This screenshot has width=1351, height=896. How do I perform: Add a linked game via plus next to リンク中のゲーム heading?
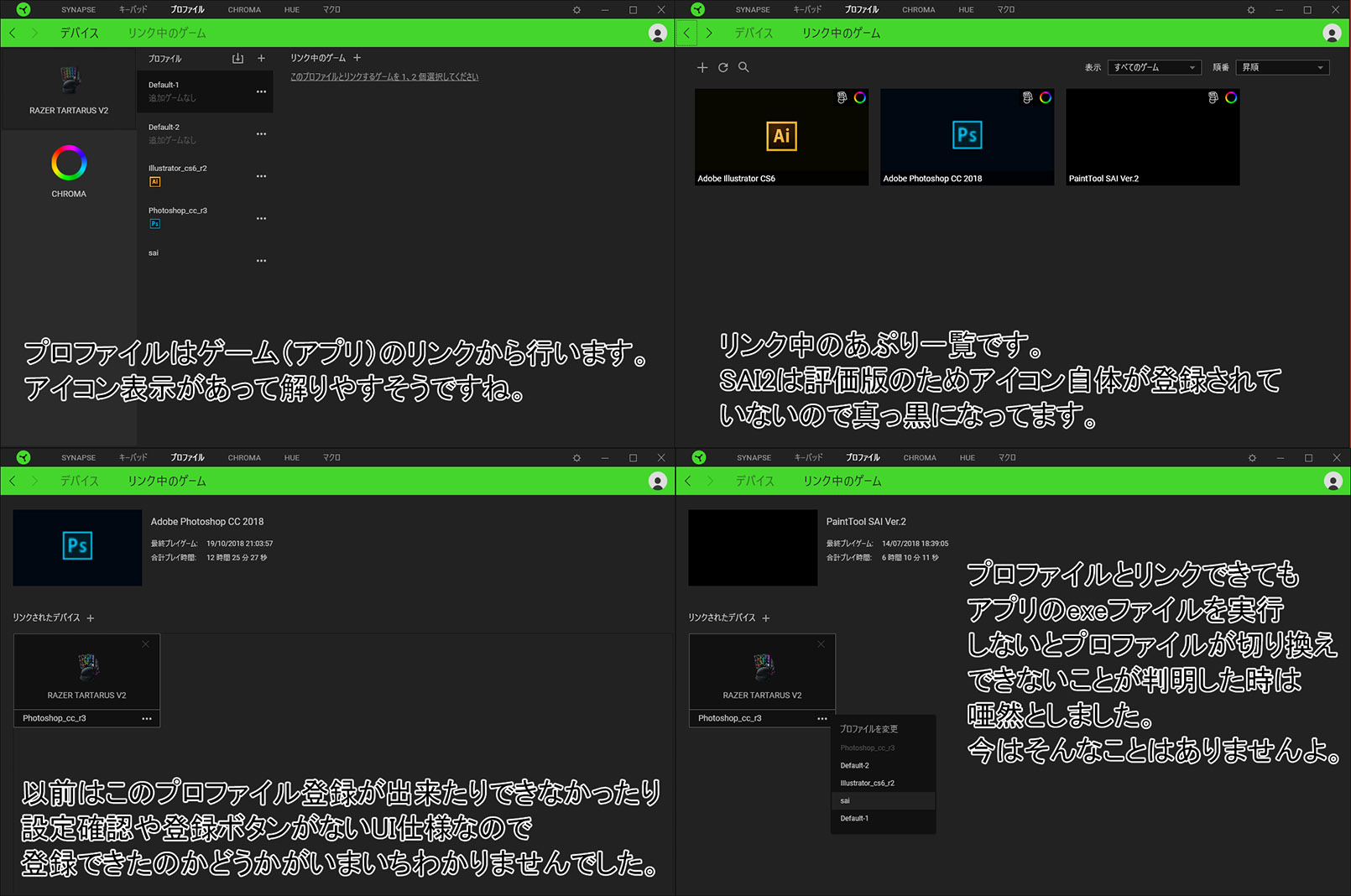click(357, 58)
